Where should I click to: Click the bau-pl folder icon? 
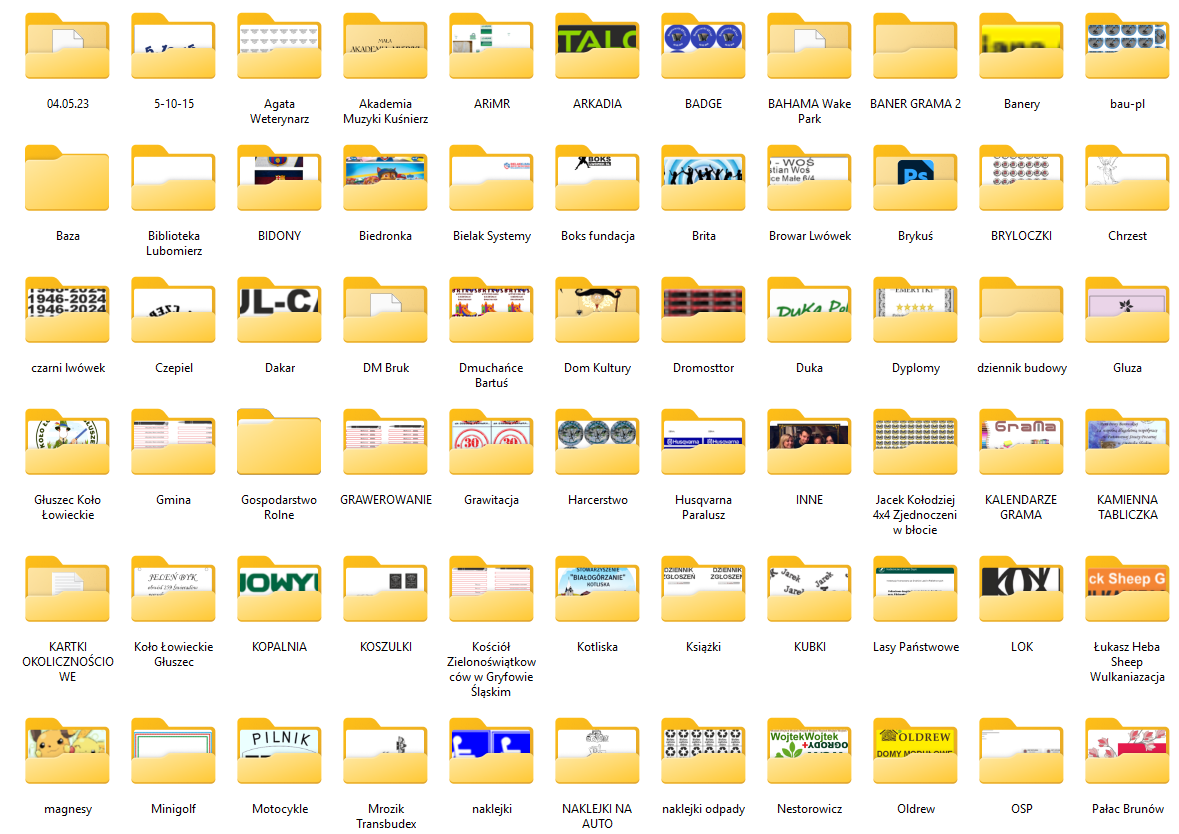pyautogui.click(x=1127, y=46)
